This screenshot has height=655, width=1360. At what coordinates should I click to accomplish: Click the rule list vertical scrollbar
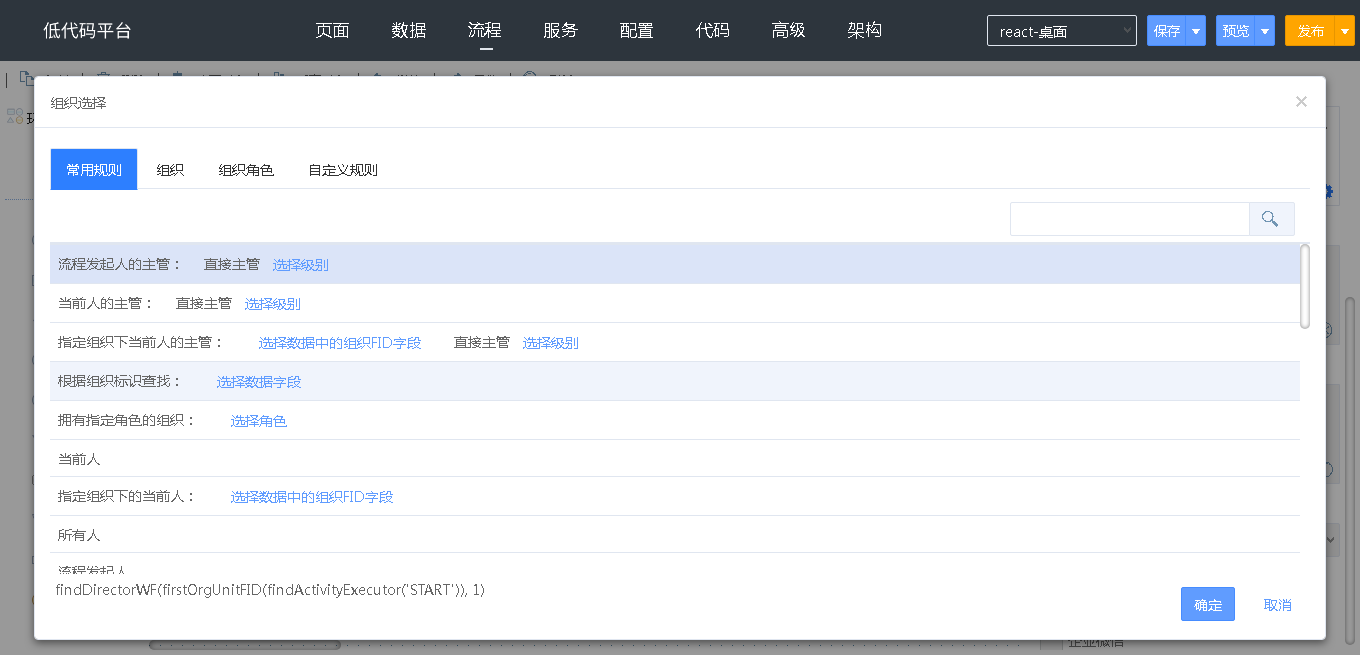pos(1305,286)
